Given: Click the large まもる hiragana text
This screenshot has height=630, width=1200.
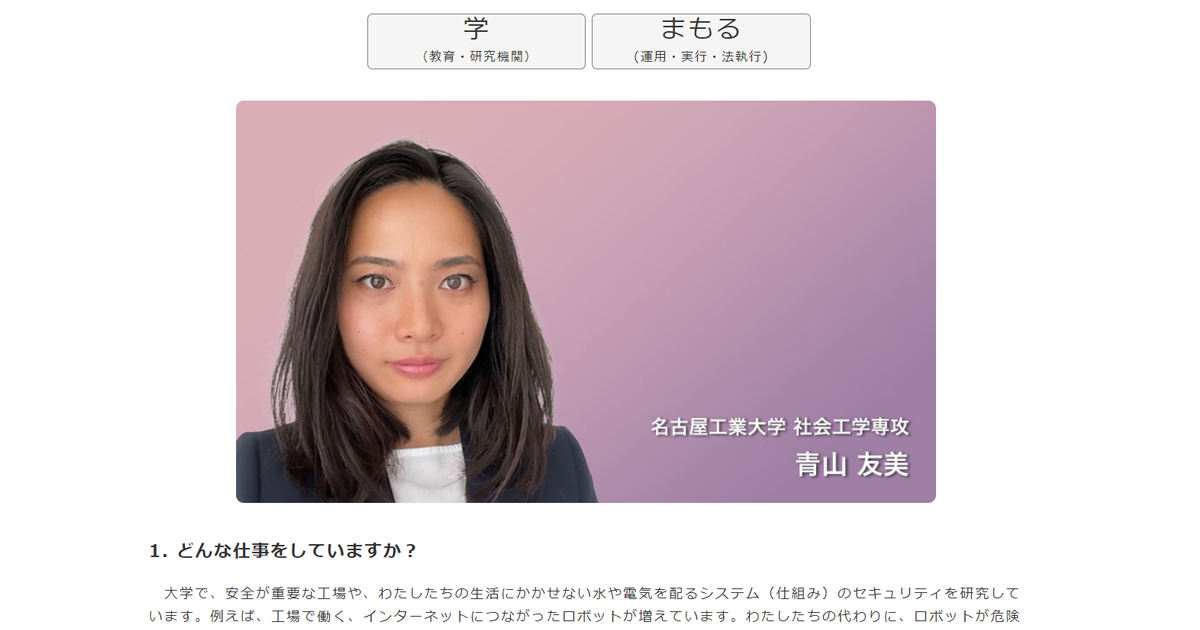Looking at the screenshot, I should (x=701, y=29).
